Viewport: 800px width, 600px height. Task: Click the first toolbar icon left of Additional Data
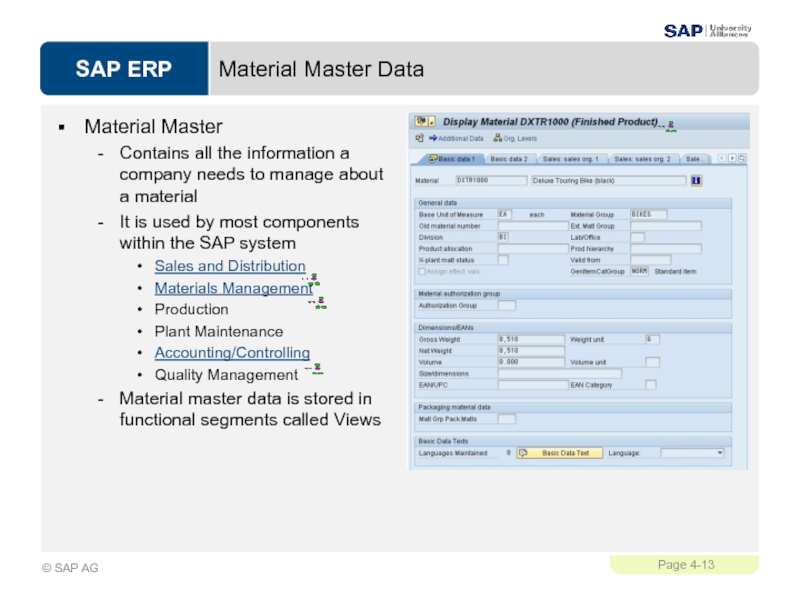click(x=419, y=138)
